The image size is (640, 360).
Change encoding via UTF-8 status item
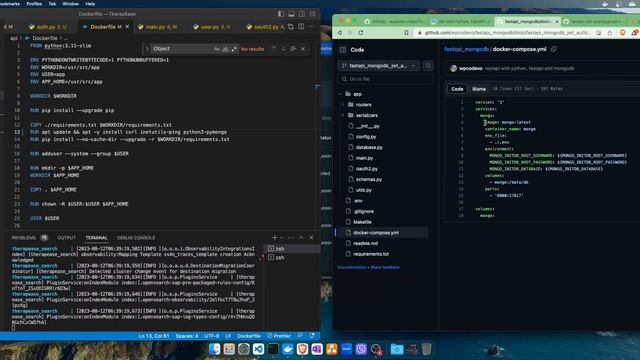pos(212,336)
